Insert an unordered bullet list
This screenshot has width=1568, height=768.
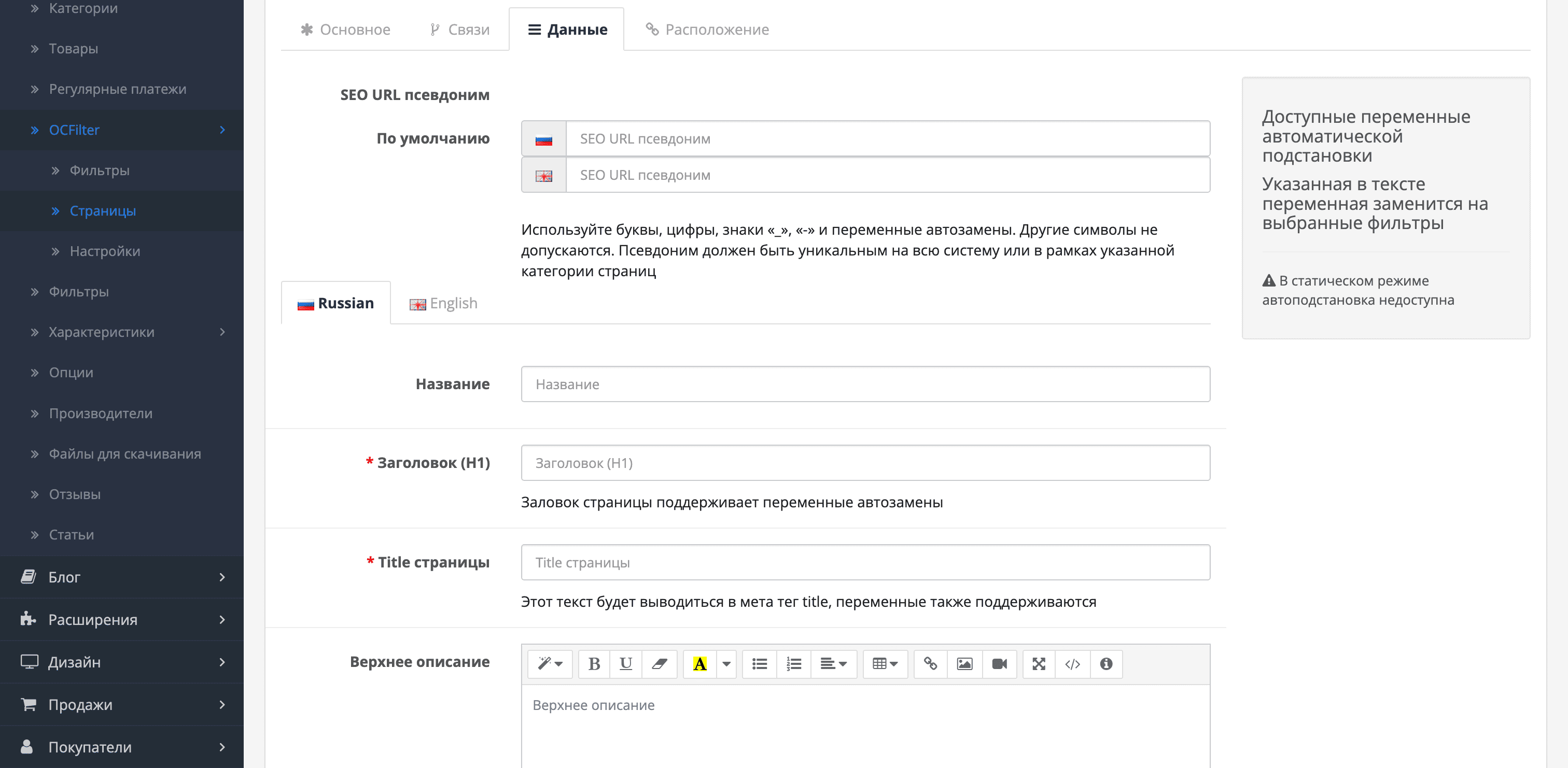click(x=760, y=663)
